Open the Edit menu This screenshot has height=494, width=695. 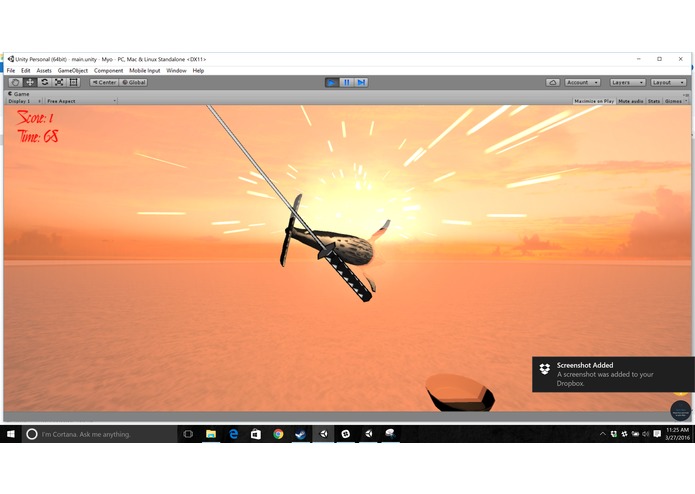point(26,70)
